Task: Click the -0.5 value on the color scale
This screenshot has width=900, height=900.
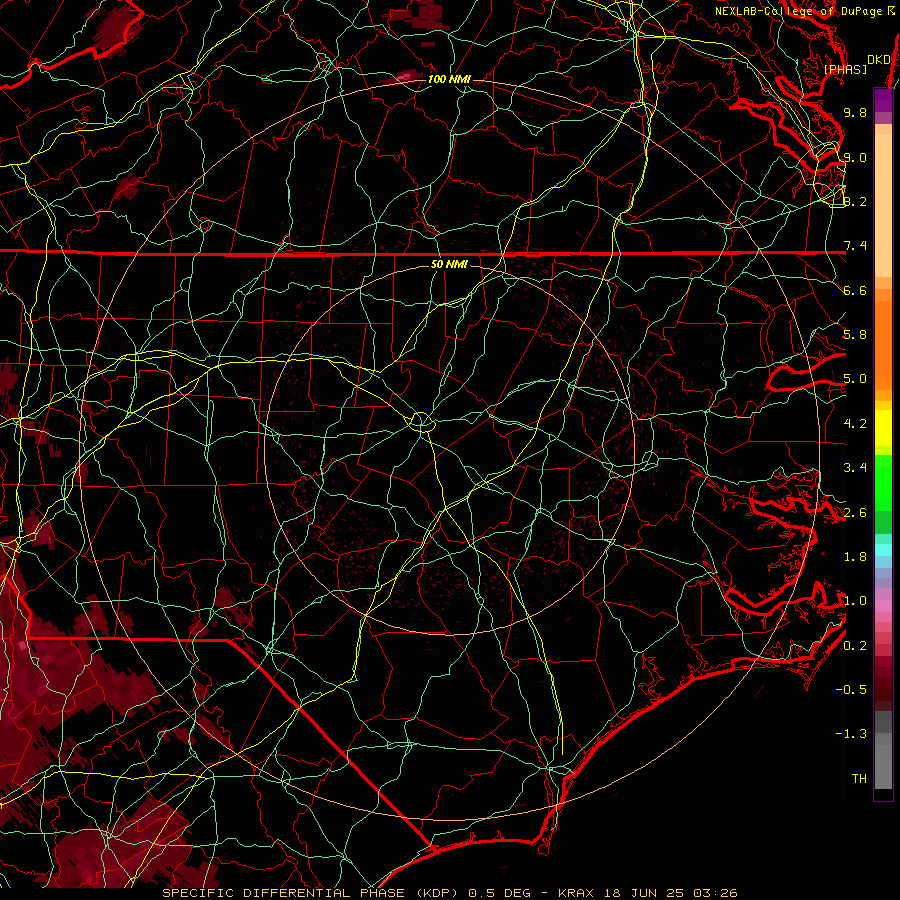Action: [851, 689]
